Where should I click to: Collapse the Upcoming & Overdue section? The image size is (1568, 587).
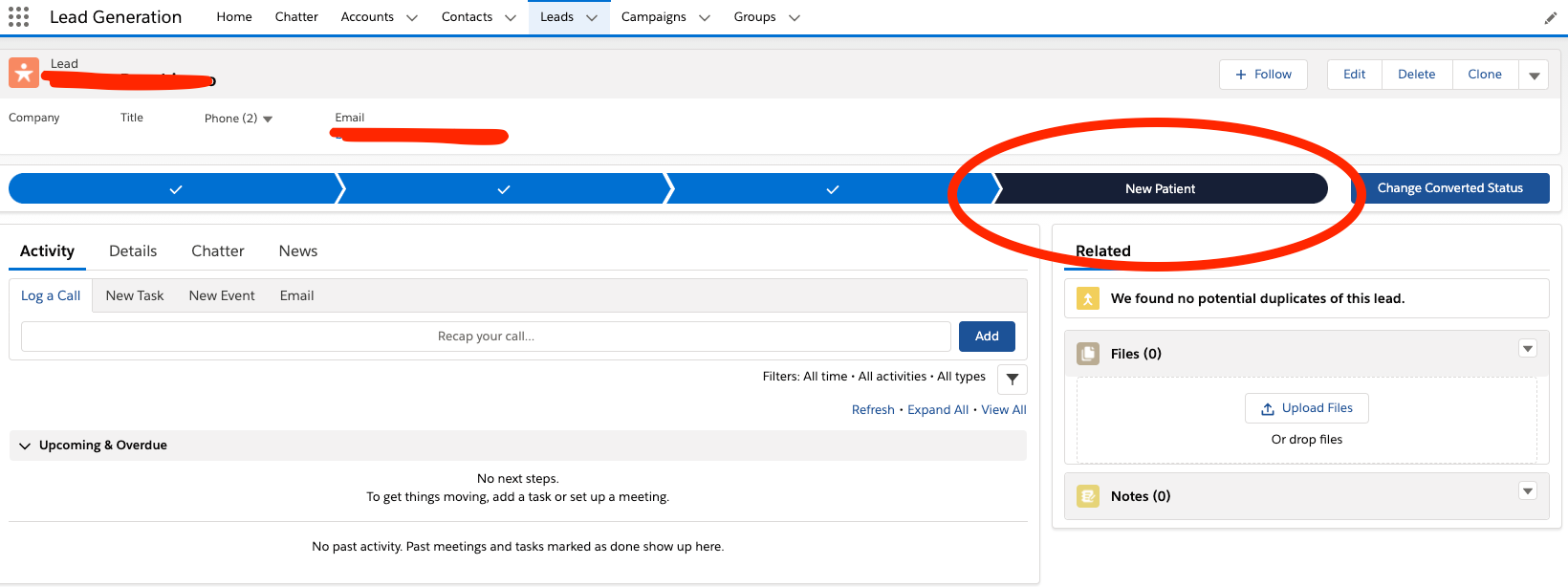pyautogui.click(x=25, y=446)
